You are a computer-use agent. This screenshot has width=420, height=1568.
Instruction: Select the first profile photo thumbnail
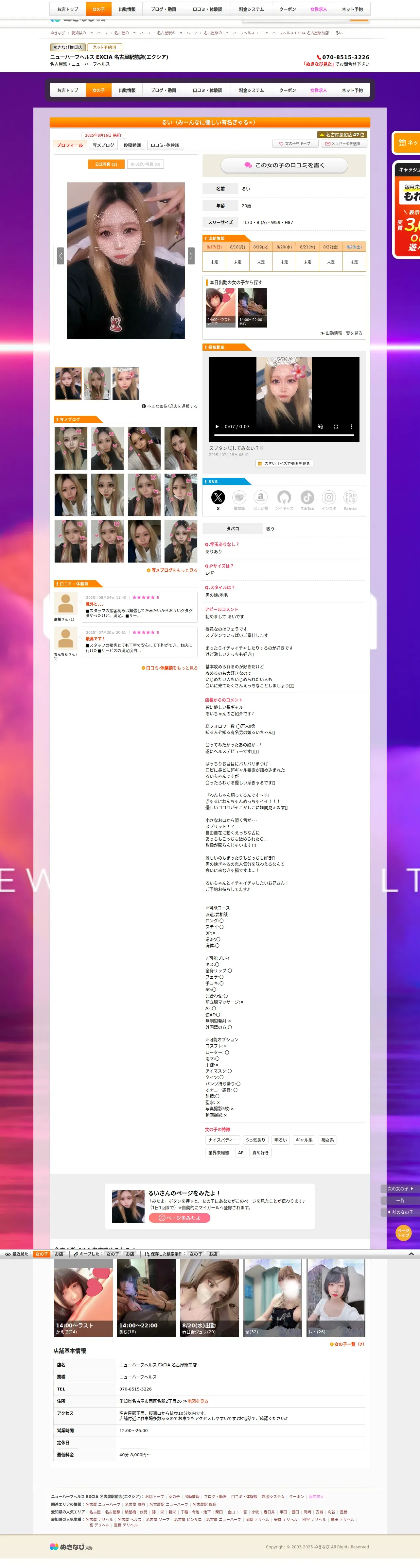(68, 383)
